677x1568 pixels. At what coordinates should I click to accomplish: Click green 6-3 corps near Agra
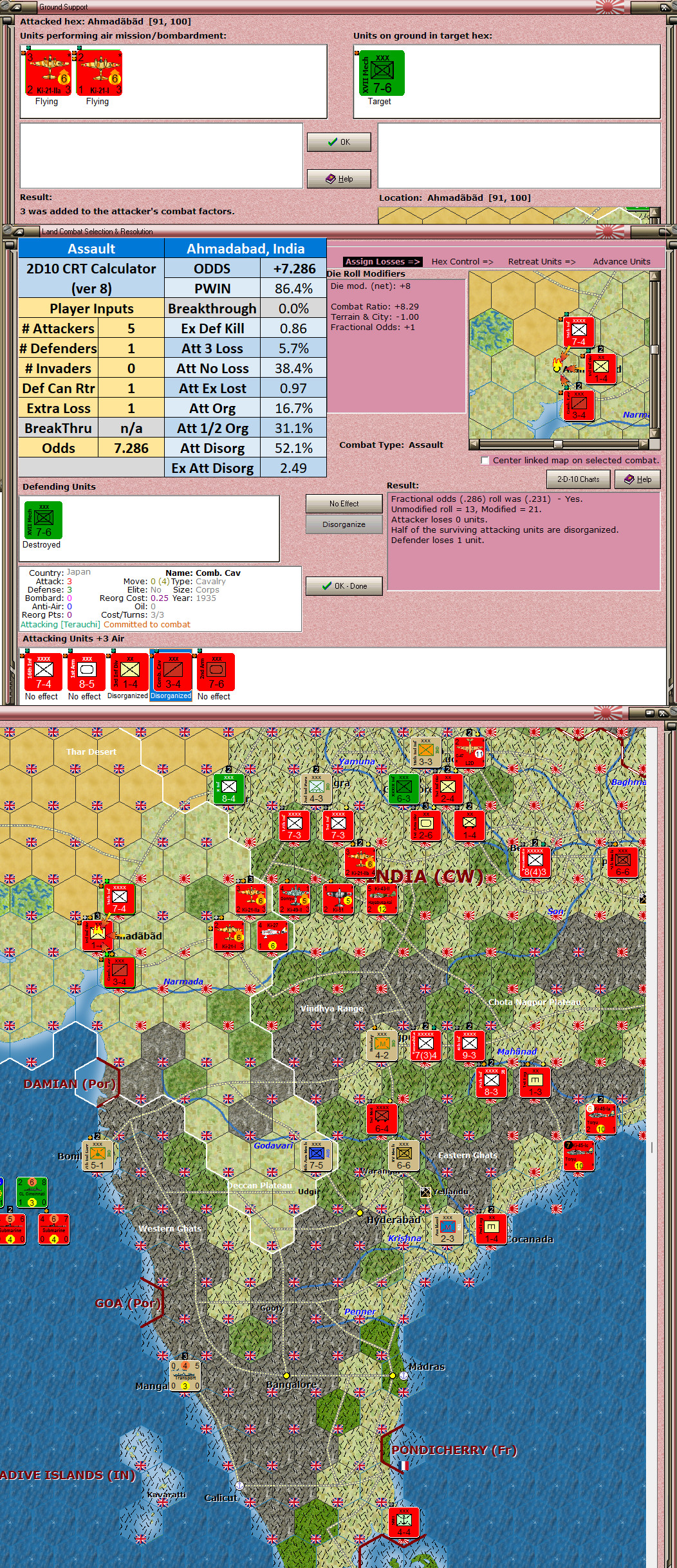(x=403, y=789)
